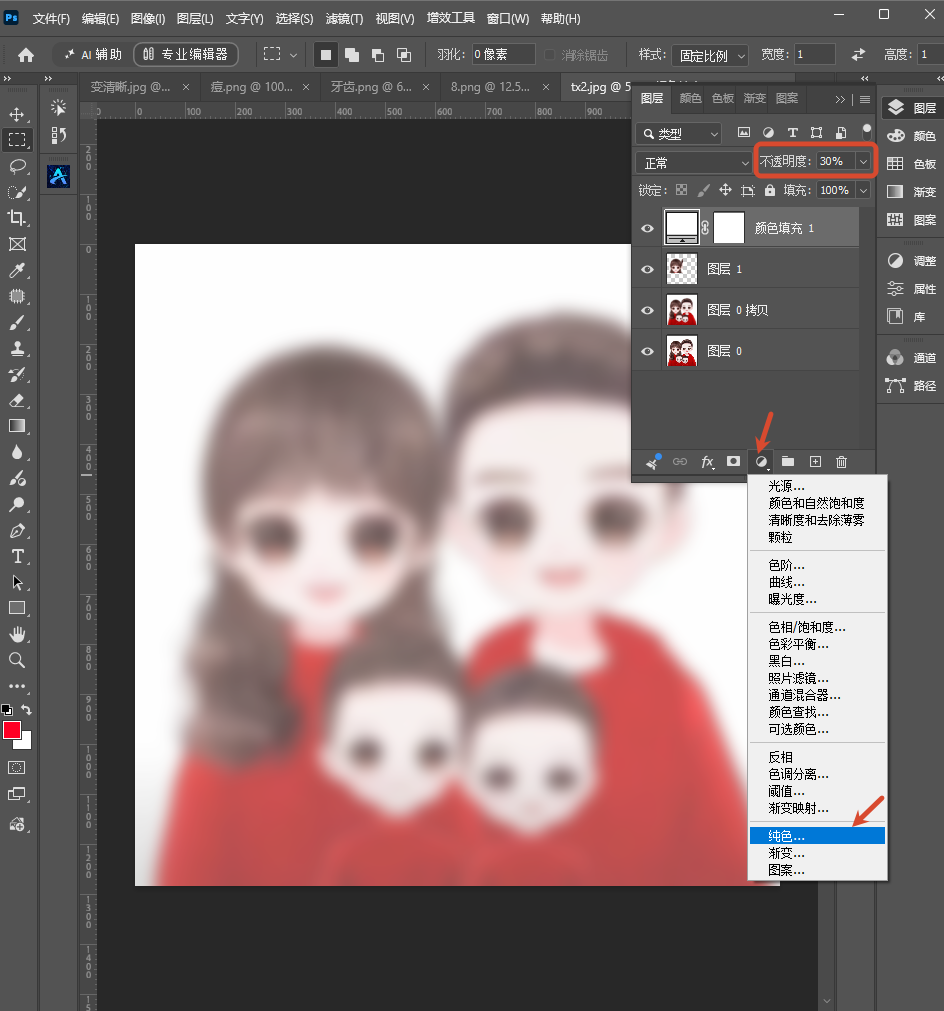944x1011 pixels.
Task: Create a new layer group folder
Action: coord(788,462)
